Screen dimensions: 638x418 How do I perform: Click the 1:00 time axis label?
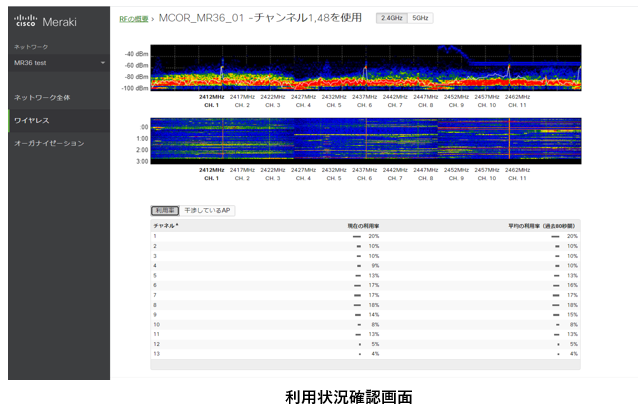pyautogui.click(x=142, y=138)
